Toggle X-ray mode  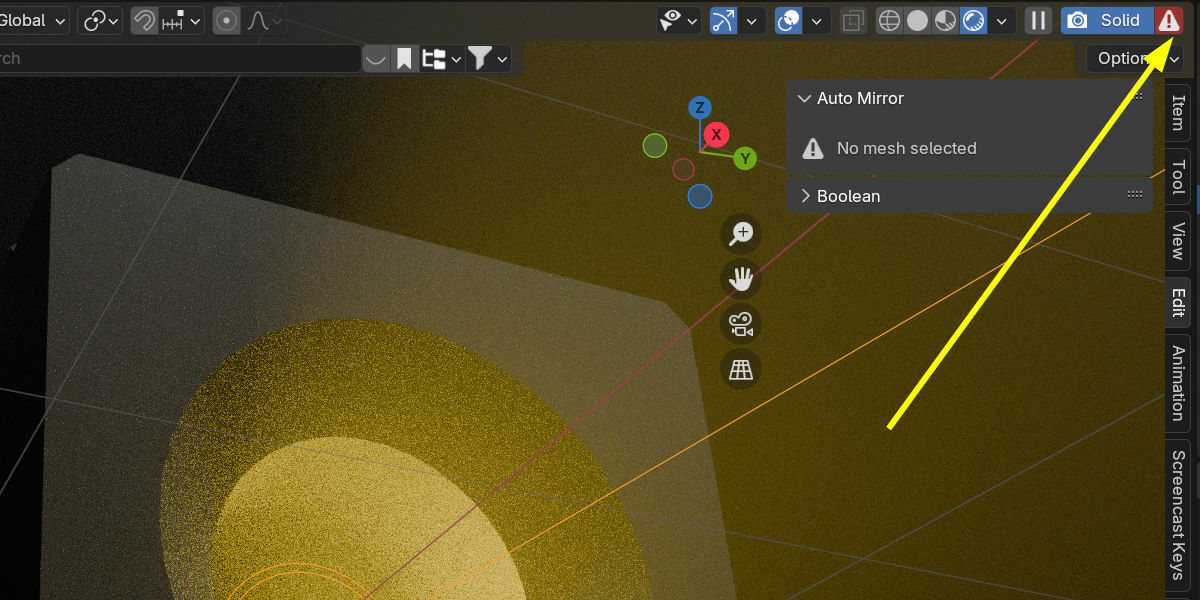[x=853, y=20]
